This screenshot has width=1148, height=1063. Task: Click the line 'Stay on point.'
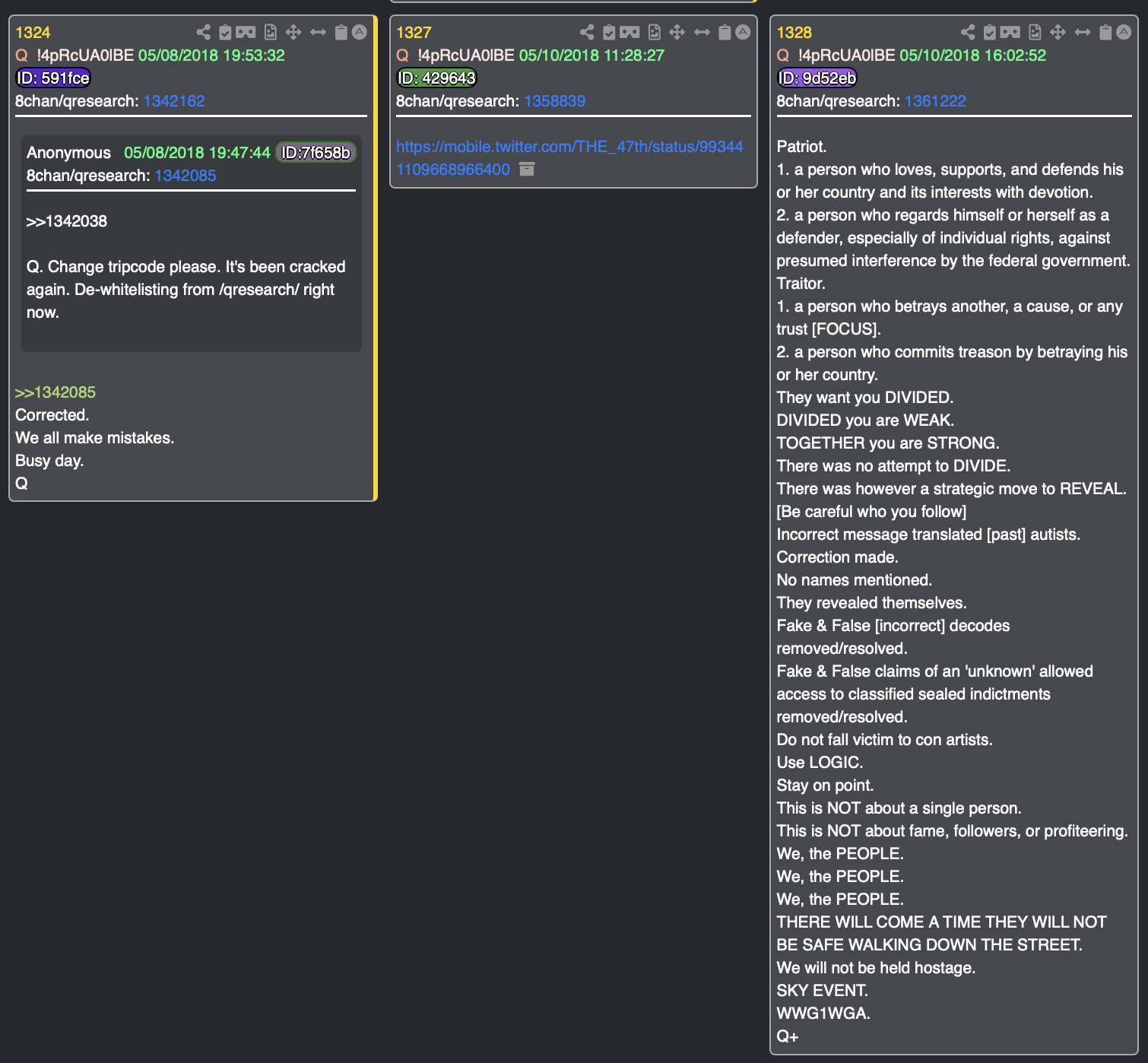click(825, 785)
